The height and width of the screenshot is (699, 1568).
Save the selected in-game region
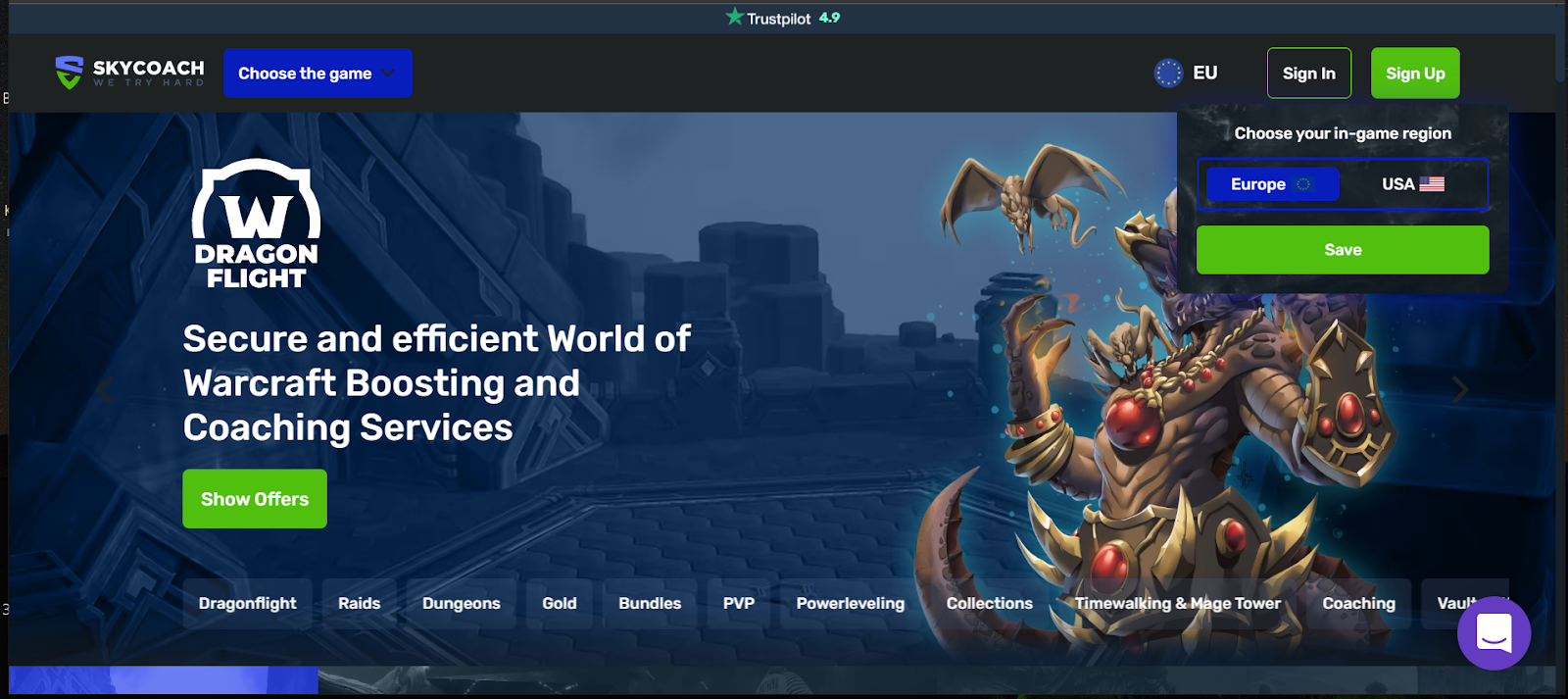[1343, 250]
